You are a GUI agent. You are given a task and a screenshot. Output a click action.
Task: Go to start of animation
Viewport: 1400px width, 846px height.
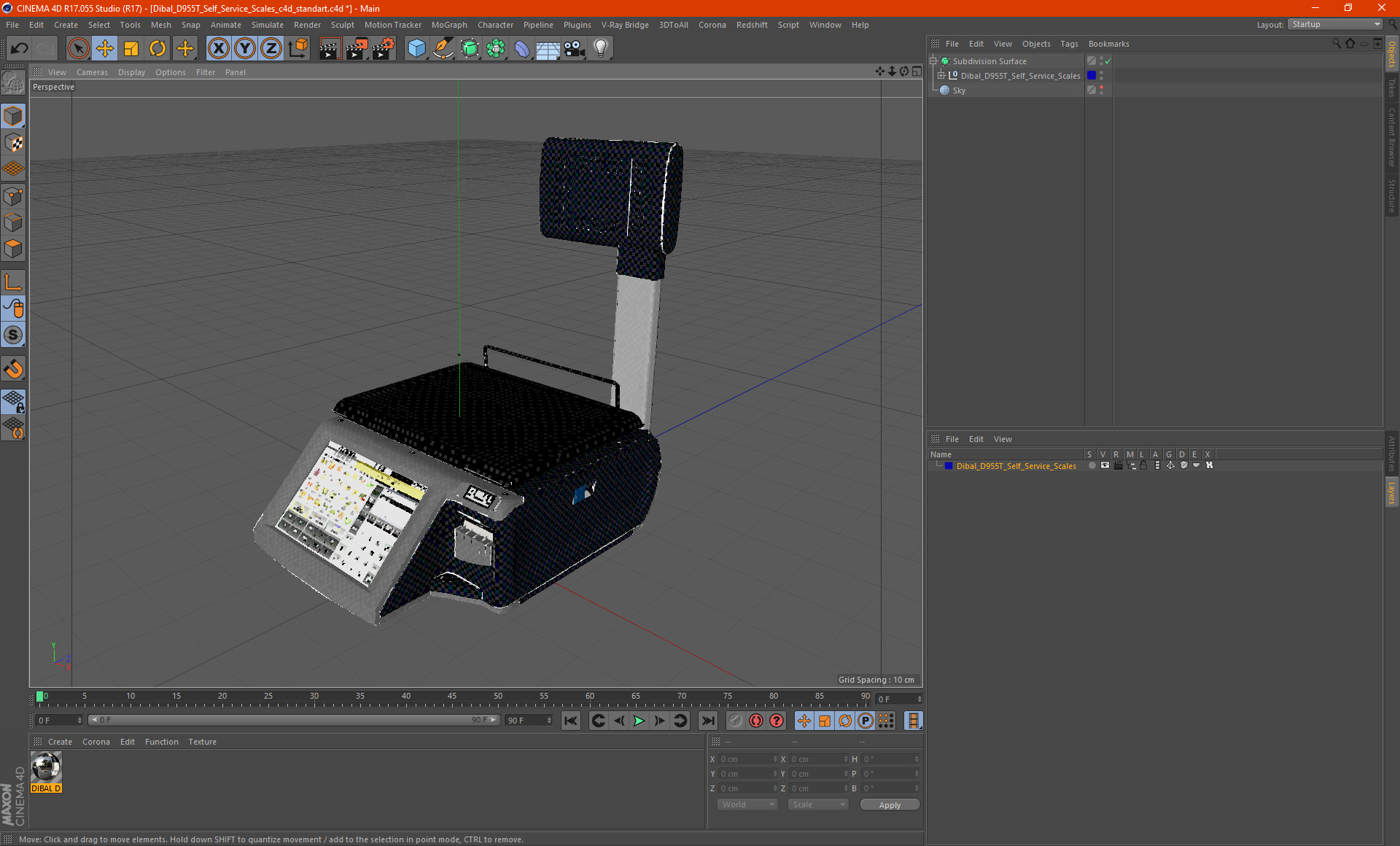pyautogui.click(x=570, y=721)
